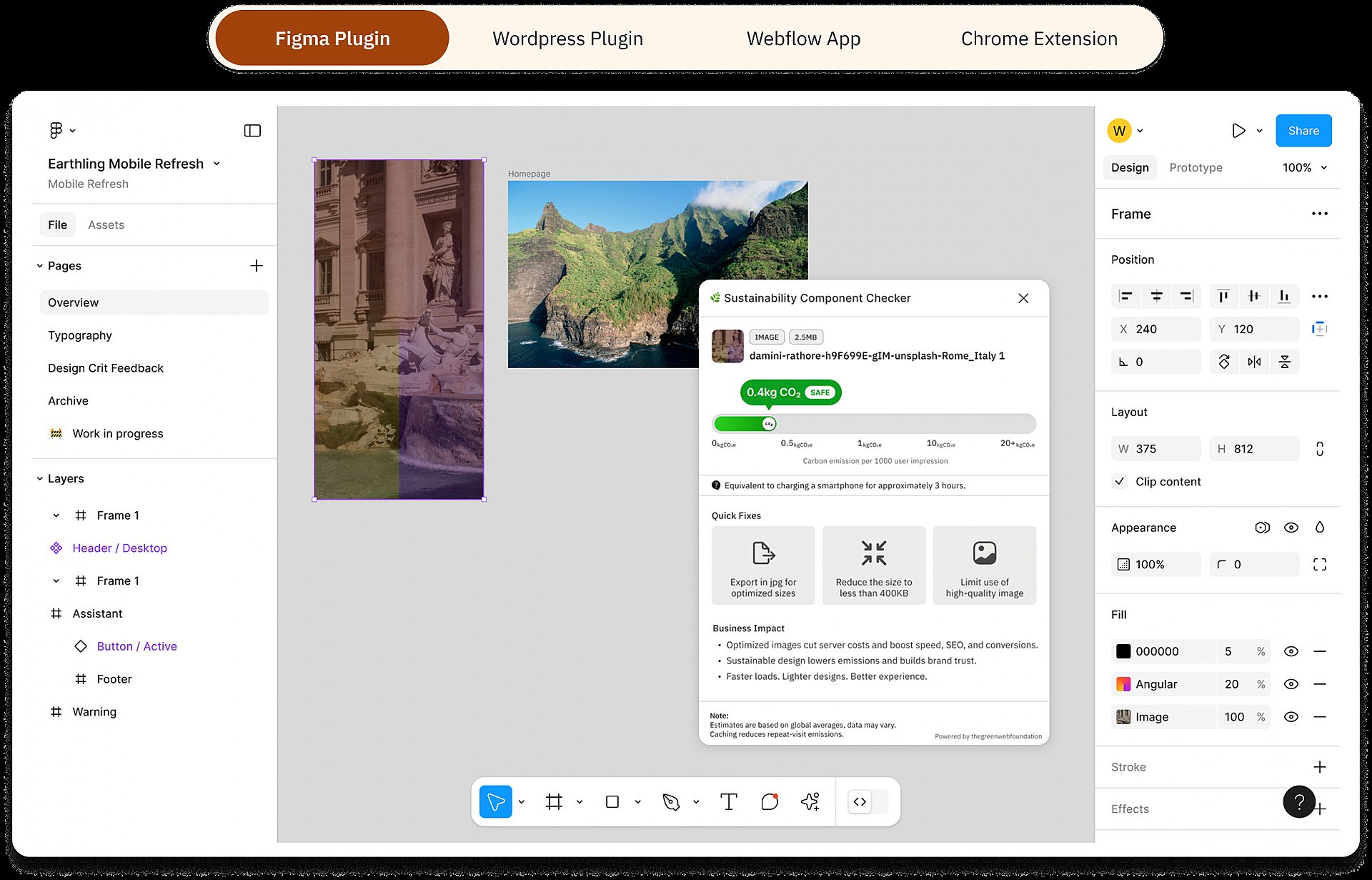Click align left icon in Position
The width and height of the screenshot is (1372, 880).
click(x=1126, y=296)
